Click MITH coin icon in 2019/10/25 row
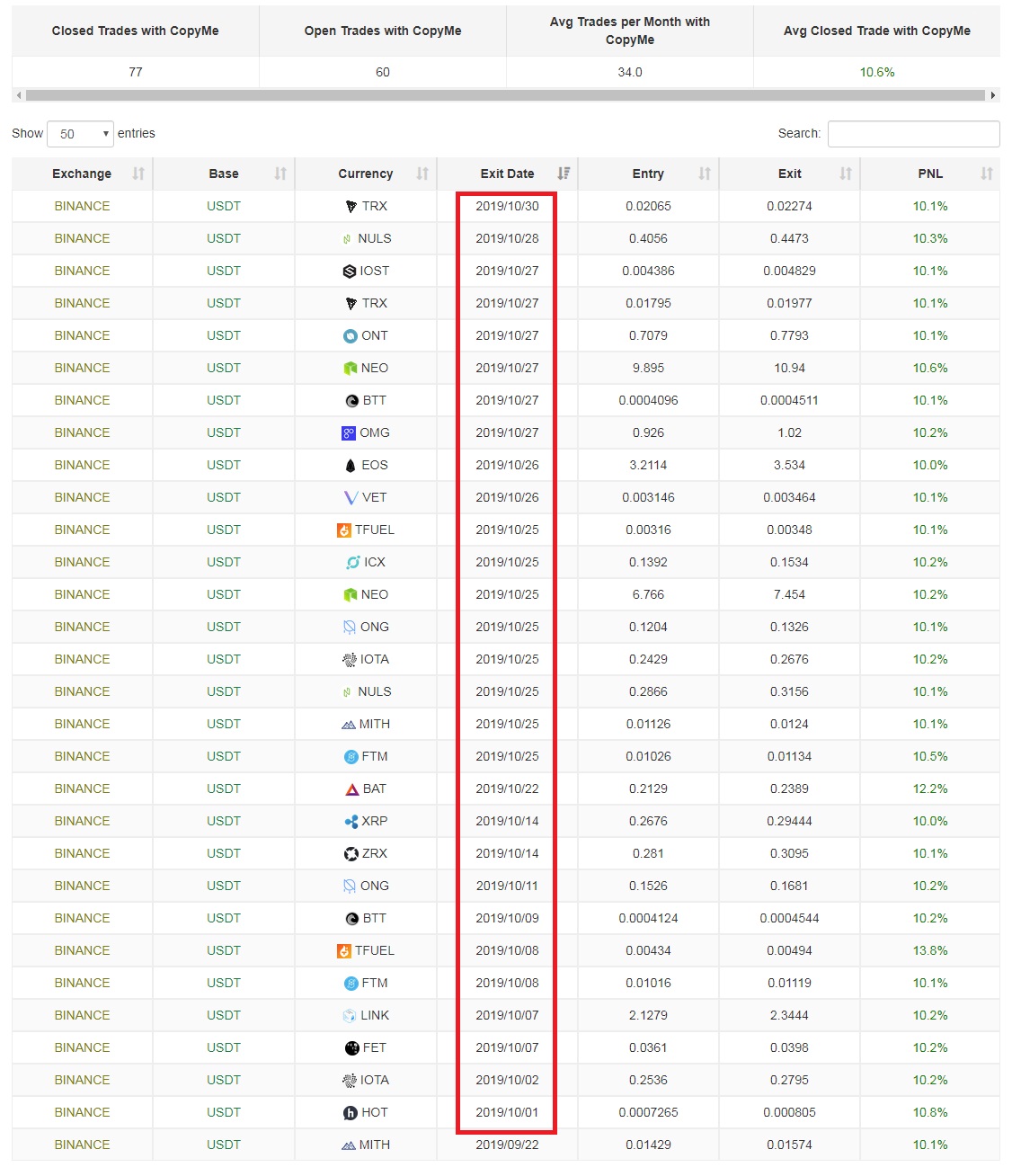1012x1176 pixels. click(x=349, y=725)
